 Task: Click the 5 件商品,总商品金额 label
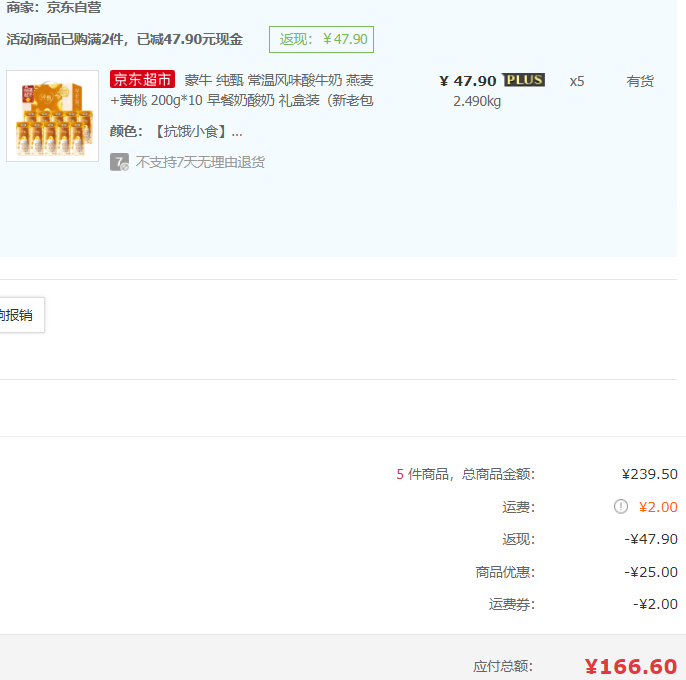coord(466,474)
